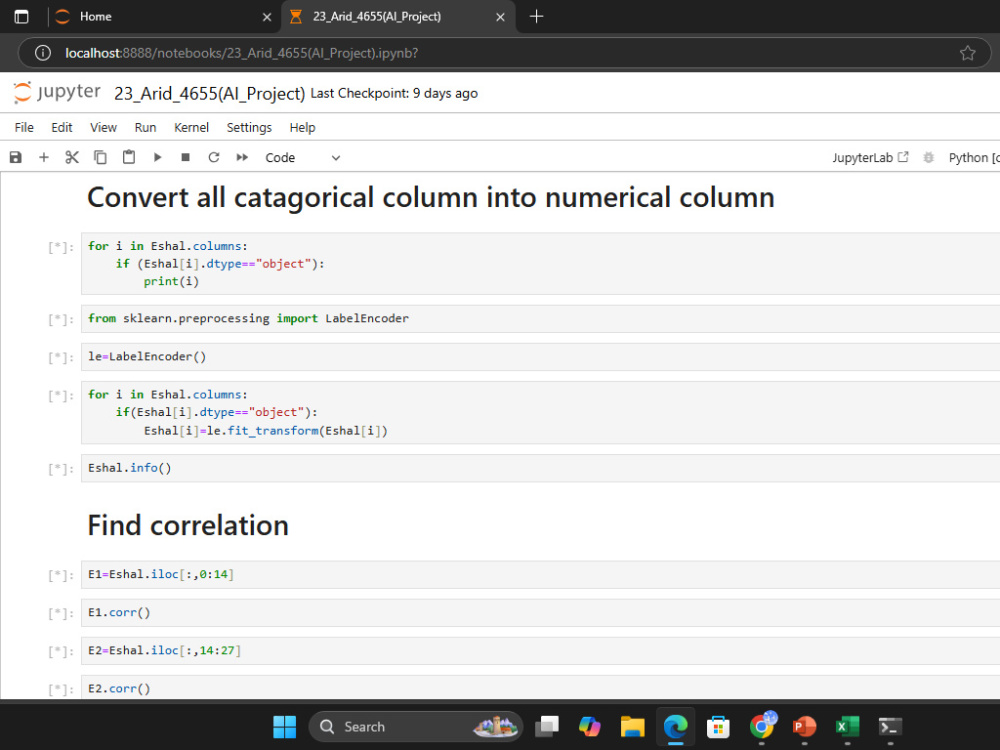Switch to Microsoft Edge in taskbar
This screenshot has height=750, width=1000.
pyautogui.click(x=675, y=726)
